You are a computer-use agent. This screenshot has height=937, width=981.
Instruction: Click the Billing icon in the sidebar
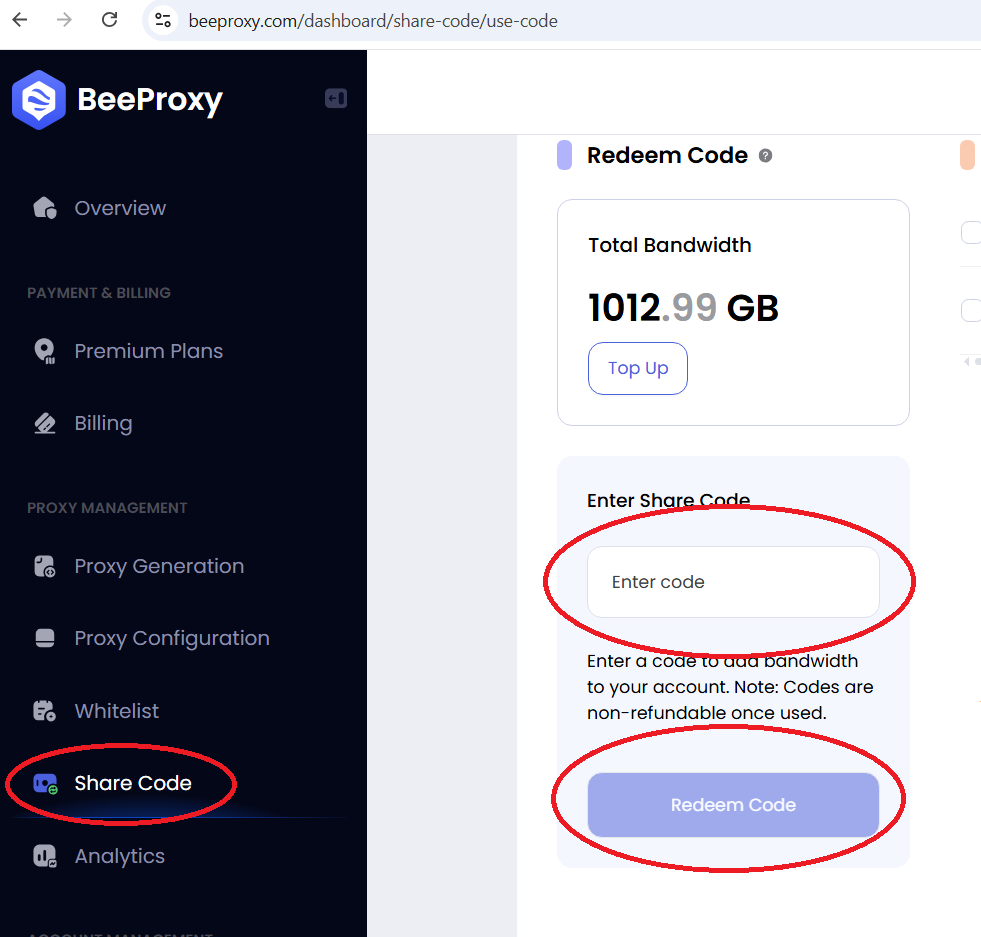44,423
